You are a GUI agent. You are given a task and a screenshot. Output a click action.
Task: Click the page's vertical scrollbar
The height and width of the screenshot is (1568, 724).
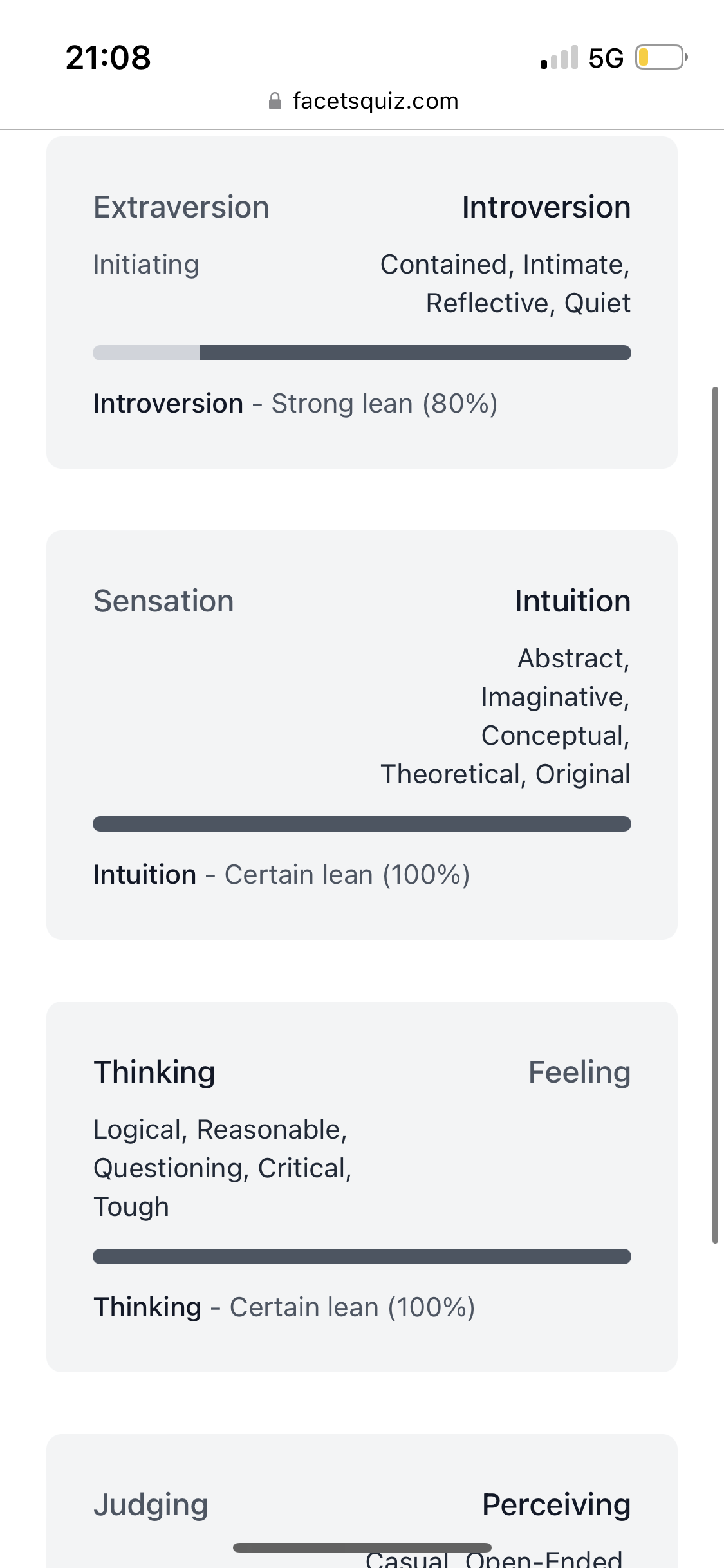tap(715, 814)
